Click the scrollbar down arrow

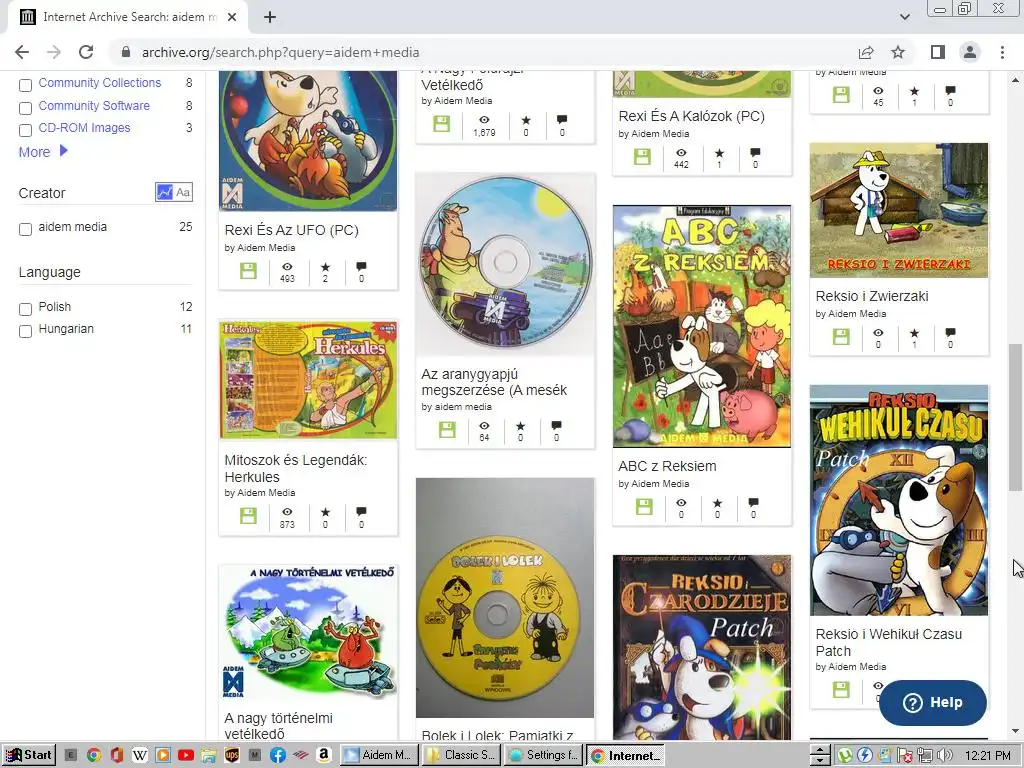tap(1016, 731)
